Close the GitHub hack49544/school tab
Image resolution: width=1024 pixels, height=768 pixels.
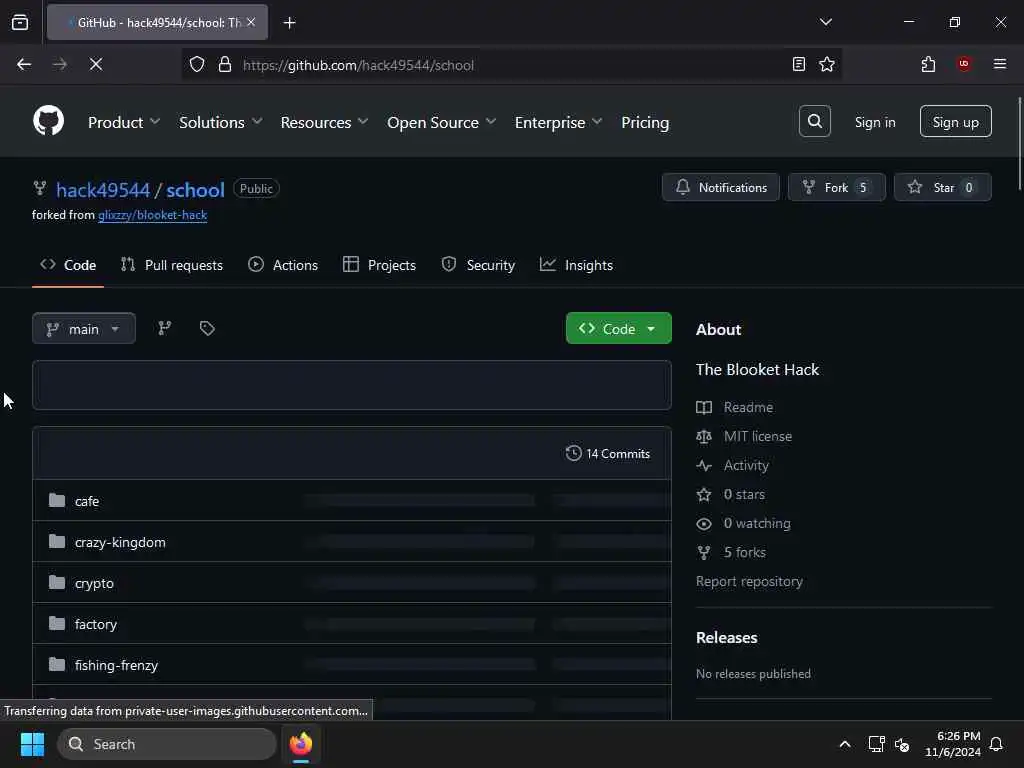[251, 22]
